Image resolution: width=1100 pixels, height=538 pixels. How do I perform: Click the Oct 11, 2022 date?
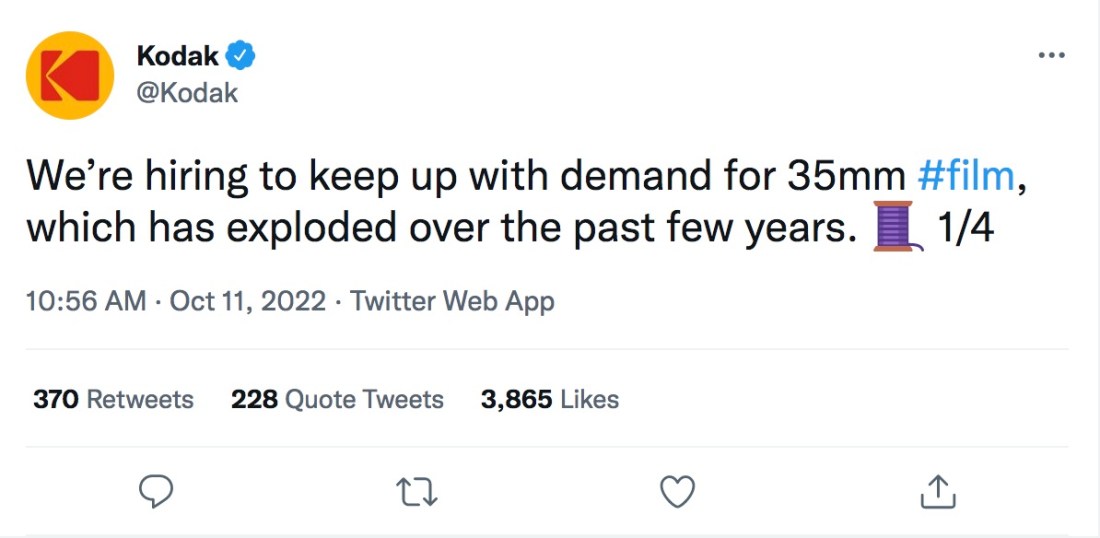[x=248, y=301]
